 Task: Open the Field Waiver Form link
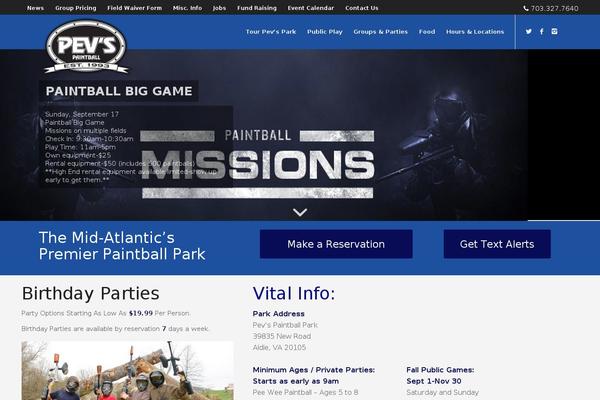pyautogui.click(x=134, y=8)
